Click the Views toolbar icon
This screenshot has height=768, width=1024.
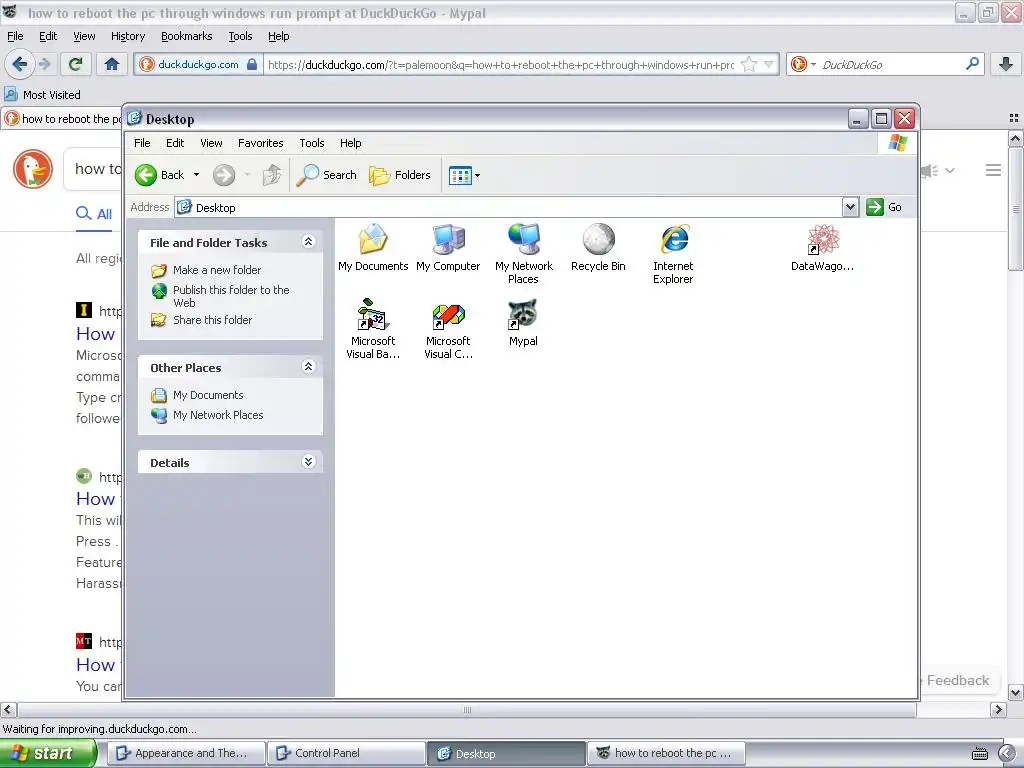point(460,175)
